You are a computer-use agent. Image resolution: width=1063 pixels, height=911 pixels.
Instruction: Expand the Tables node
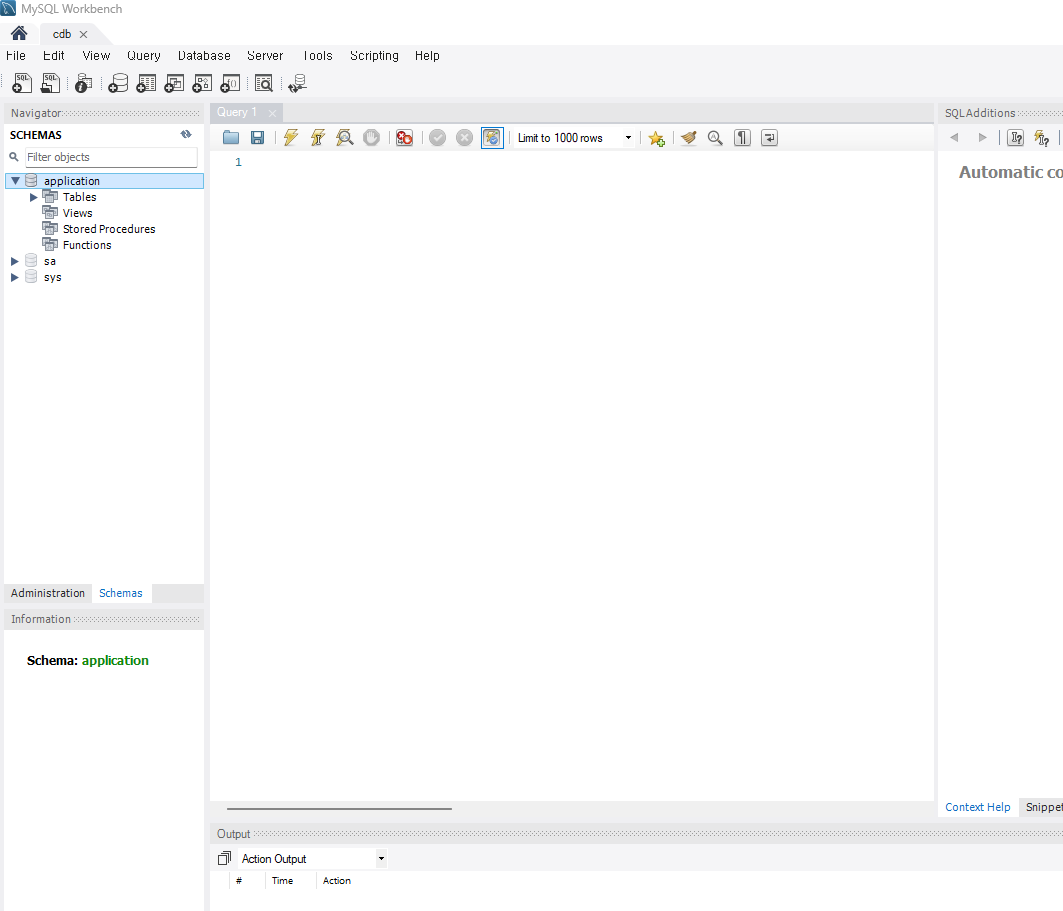click(x=33, y=197)
